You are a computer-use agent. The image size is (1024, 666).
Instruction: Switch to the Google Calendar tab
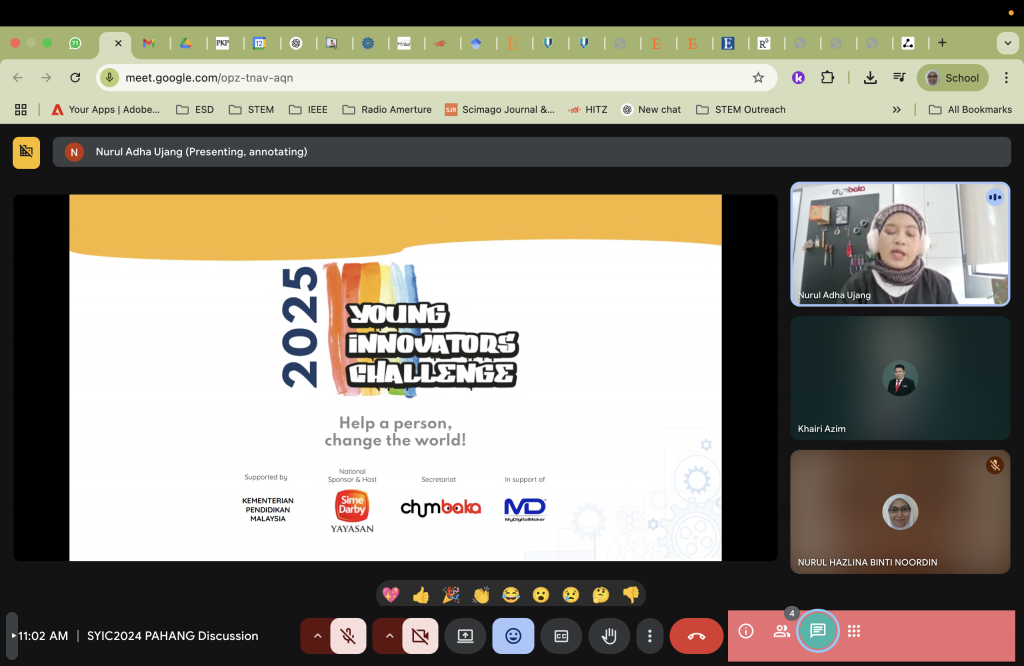[x=259, y=43]
